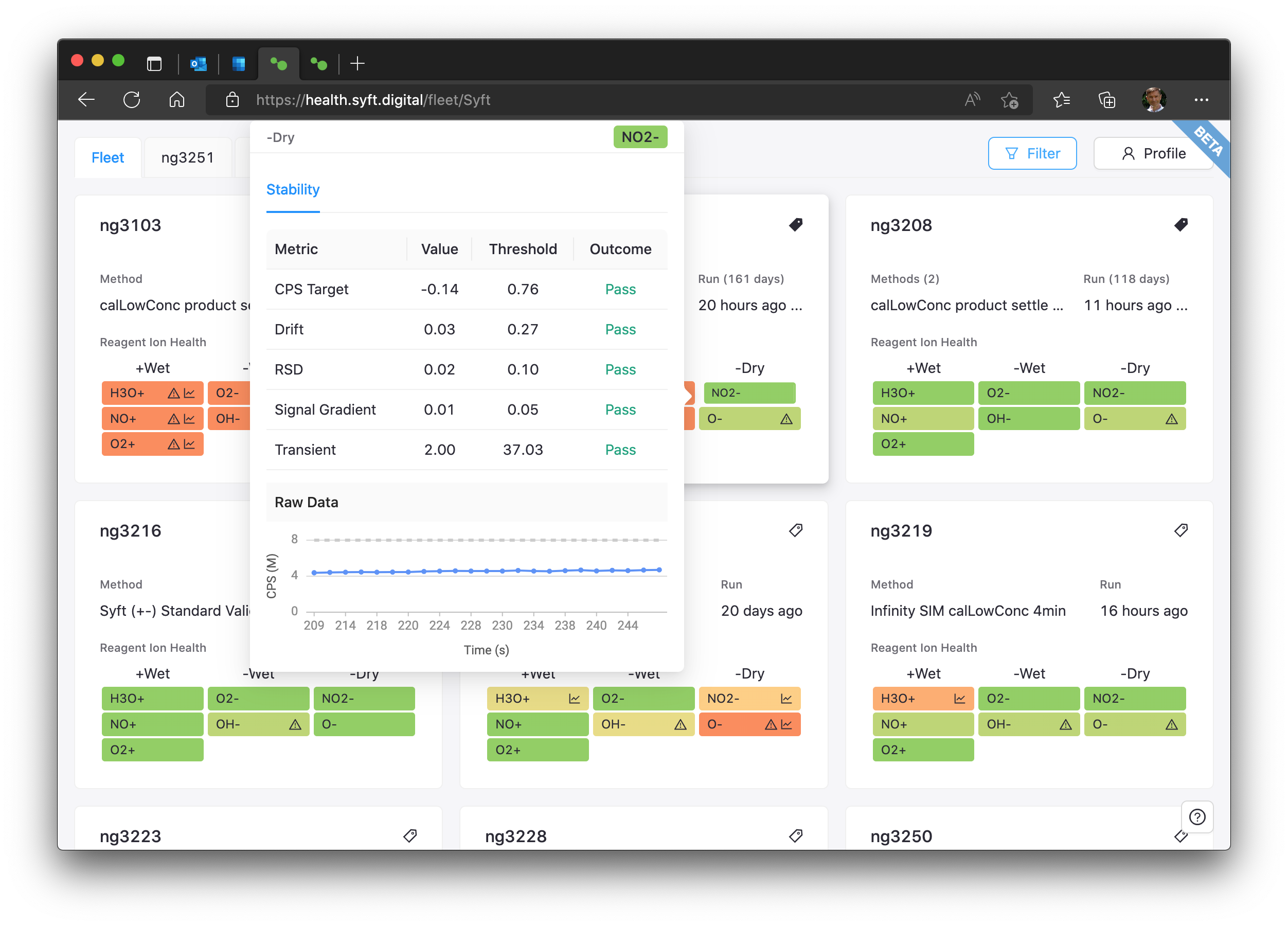
Task: Click the address bar URL
Action: point(373,100)
